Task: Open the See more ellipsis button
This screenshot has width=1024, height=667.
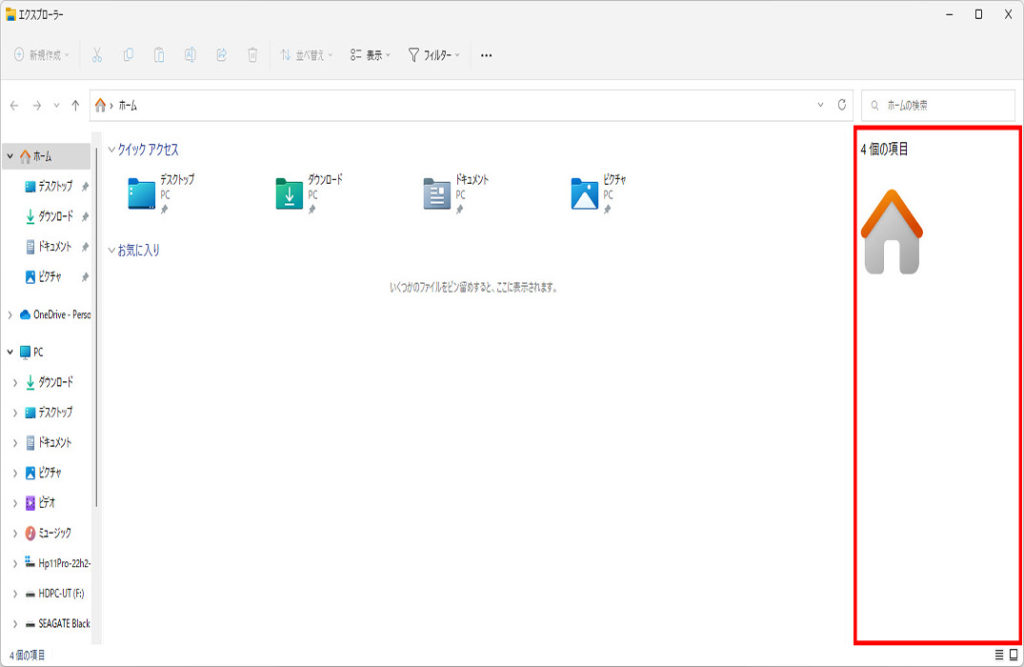Action: pyautogui.click(x=486, y=55)
